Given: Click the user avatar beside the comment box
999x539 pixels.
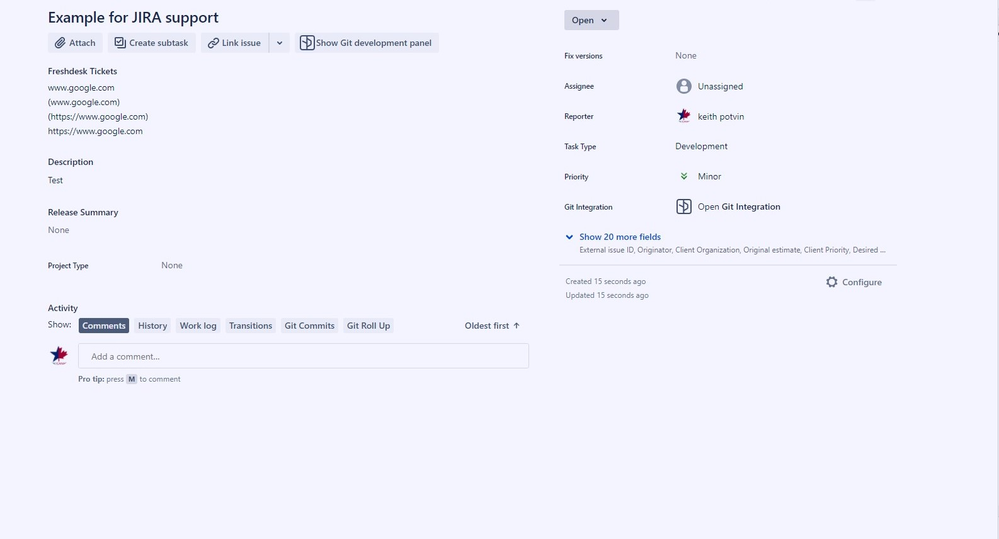Looking at the screenshot, I should click(59, 356).
